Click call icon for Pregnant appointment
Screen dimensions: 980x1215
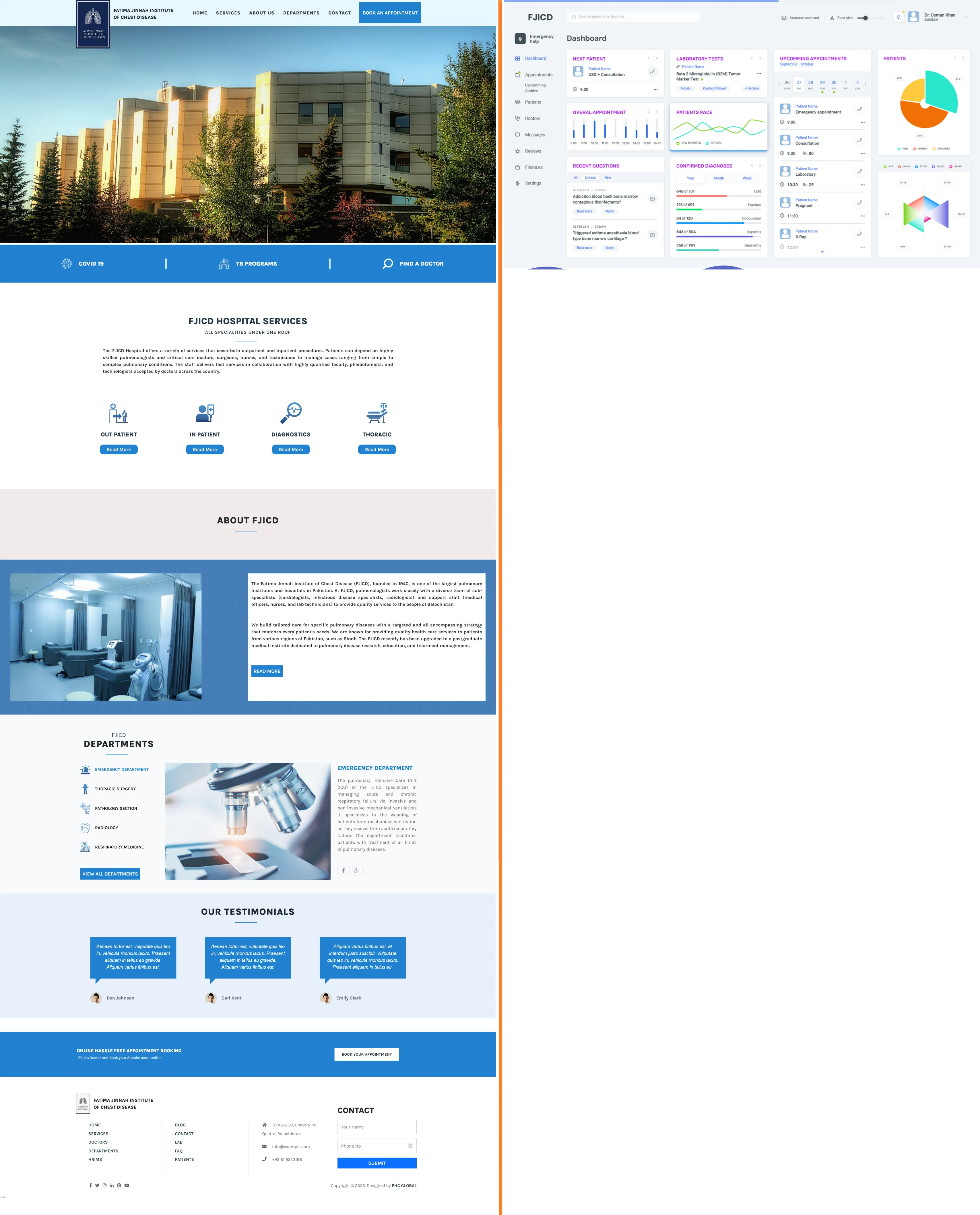pos(859,203)
